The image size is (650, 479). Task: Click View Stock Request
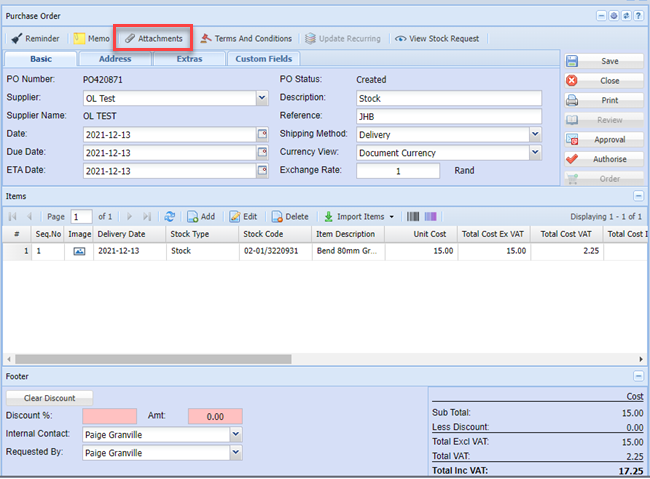click(x=437, y=39)
